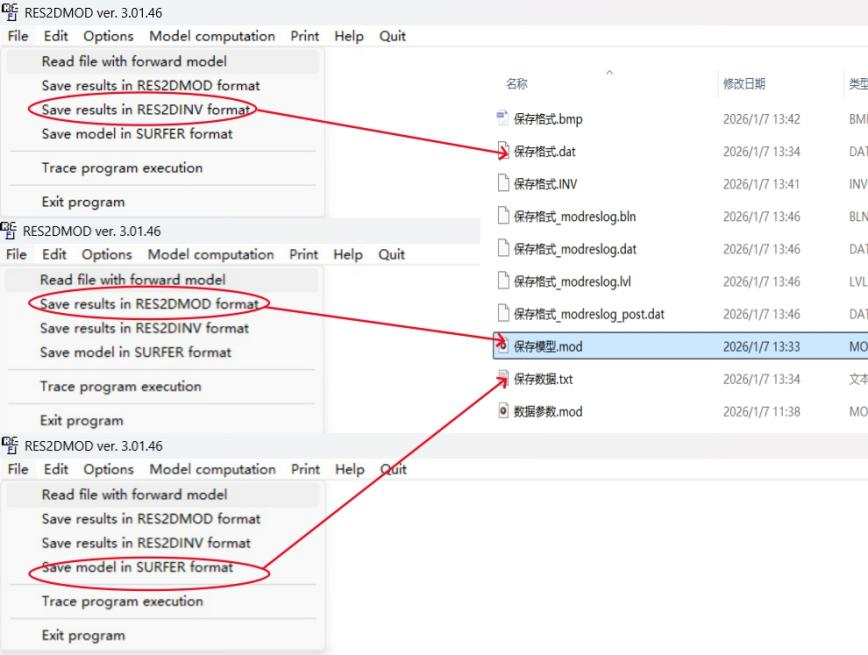This screenshot has height=655, width=868.
Task: Click the RES2DMOD app icon in topmost title bar
Action: pos(9,12)
